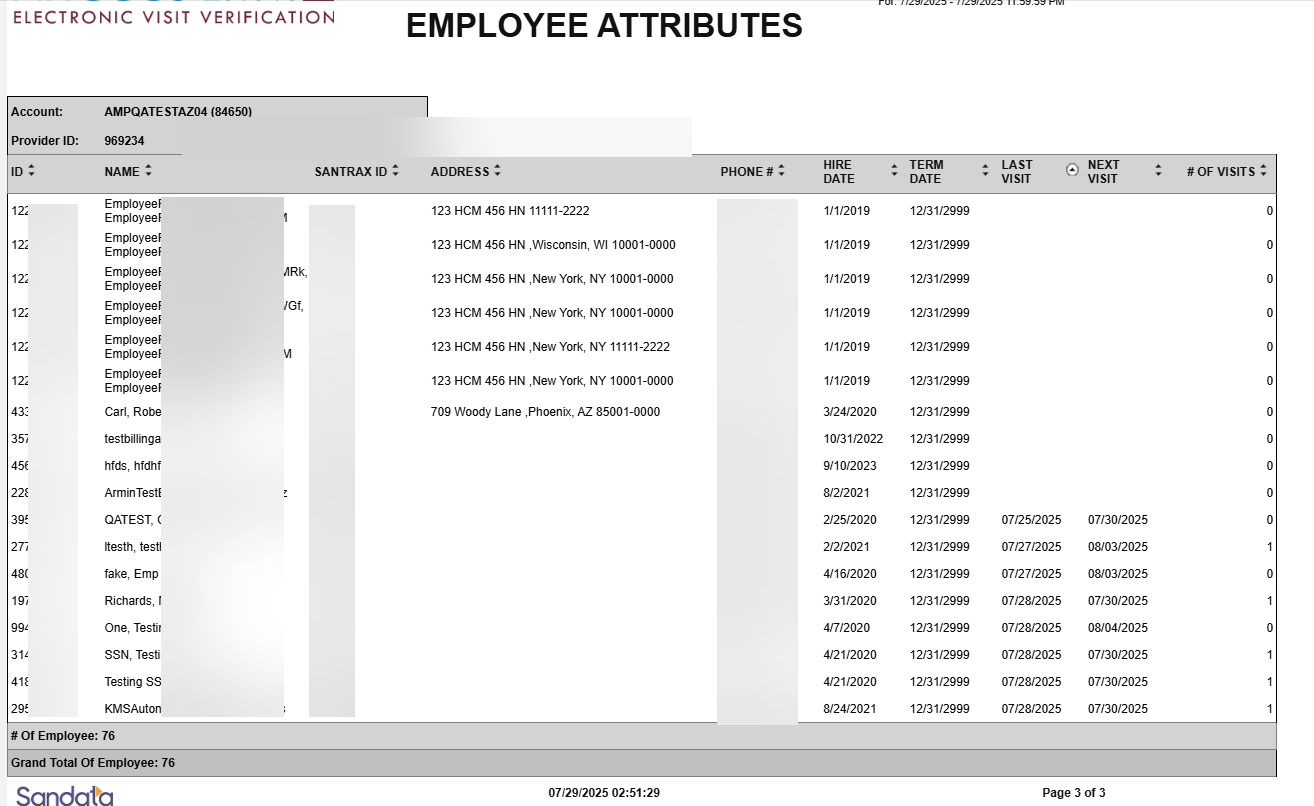Click the HIRE DATE sort icon
Viewport: 1314px width, 806px height.
tap(894, 171)
